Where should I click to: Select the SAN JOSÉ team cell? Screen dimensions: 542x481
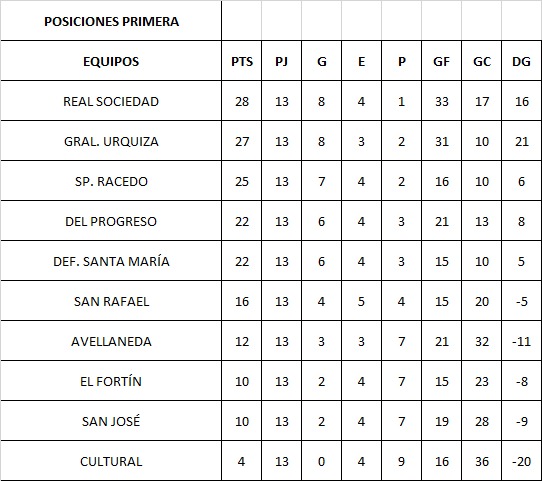111,421
